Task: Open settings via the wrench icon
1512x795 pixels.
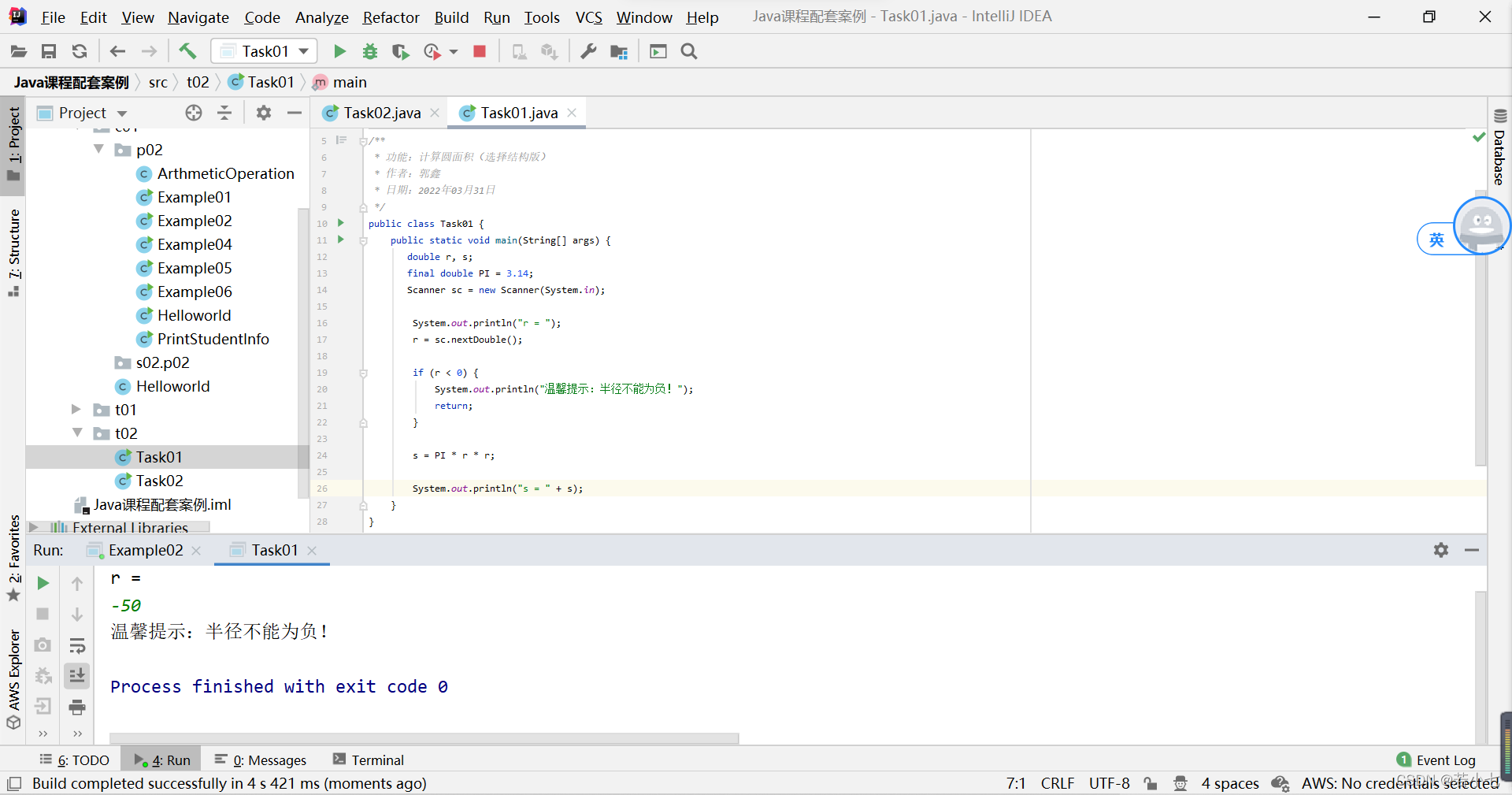Action: (588, 52)
